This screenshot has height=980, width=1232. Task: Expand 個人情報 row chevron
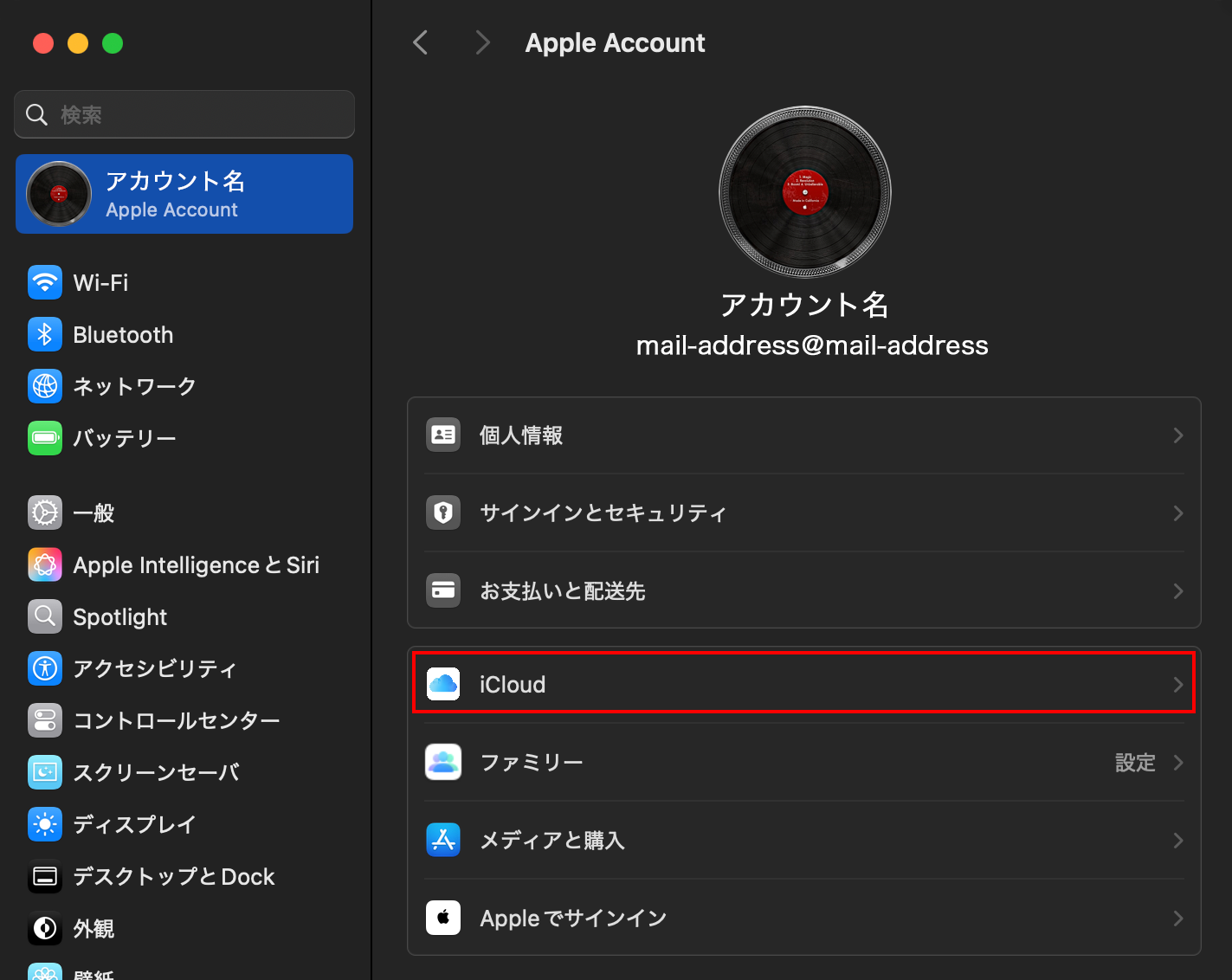point(1177,435)
